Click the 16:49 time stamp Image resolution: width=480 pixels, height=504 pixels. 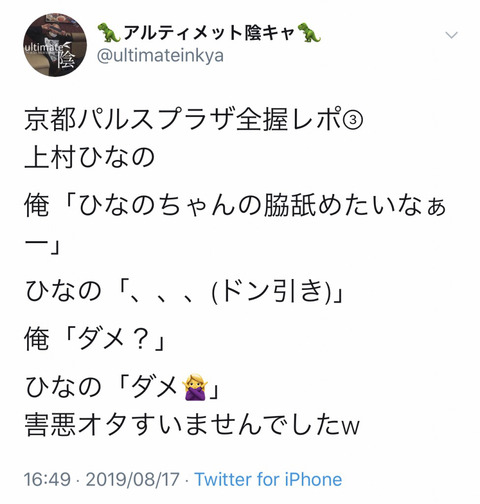coord(47,479)
